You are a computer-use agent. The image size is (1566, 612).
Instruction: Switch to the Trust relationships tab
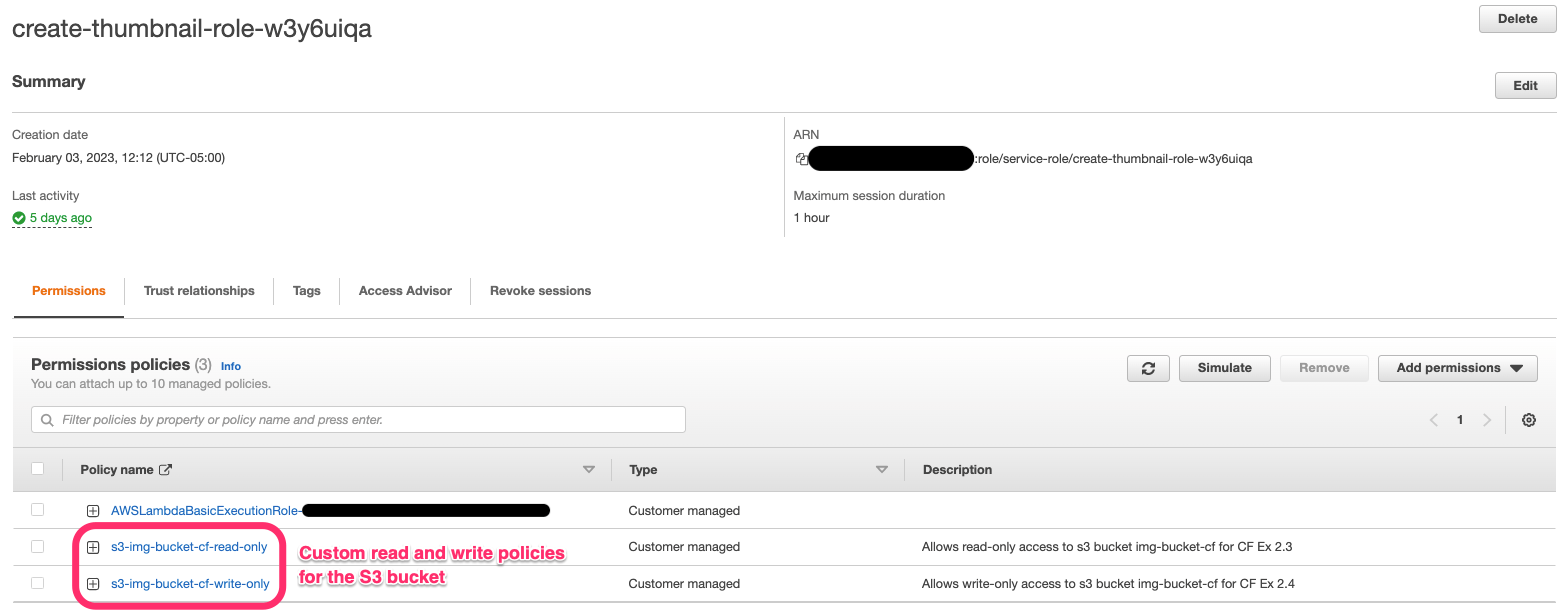click(199, 291)
